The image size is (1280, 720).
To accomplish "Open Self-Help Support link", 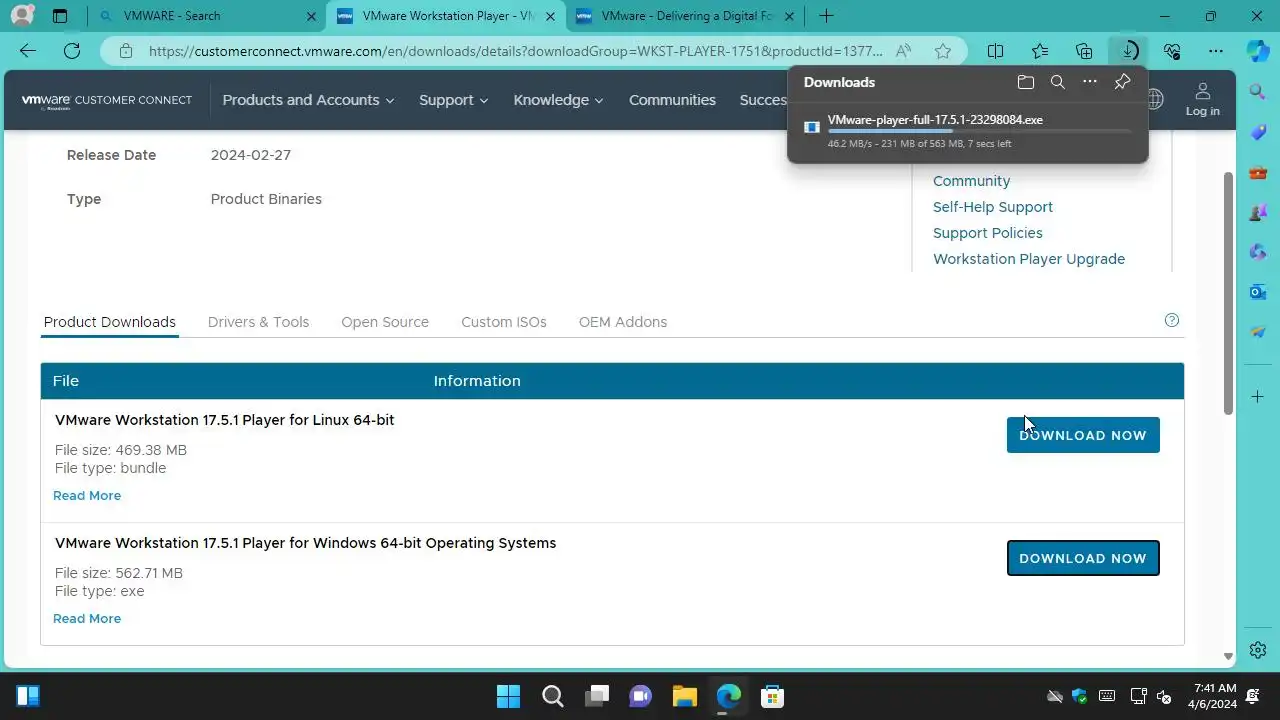I will [993, 207].
